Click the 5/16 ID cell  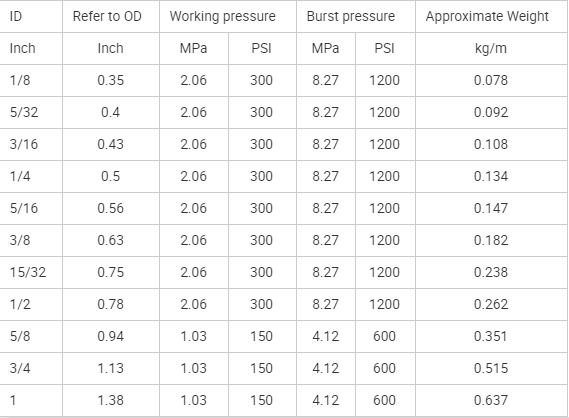point(31,208)
